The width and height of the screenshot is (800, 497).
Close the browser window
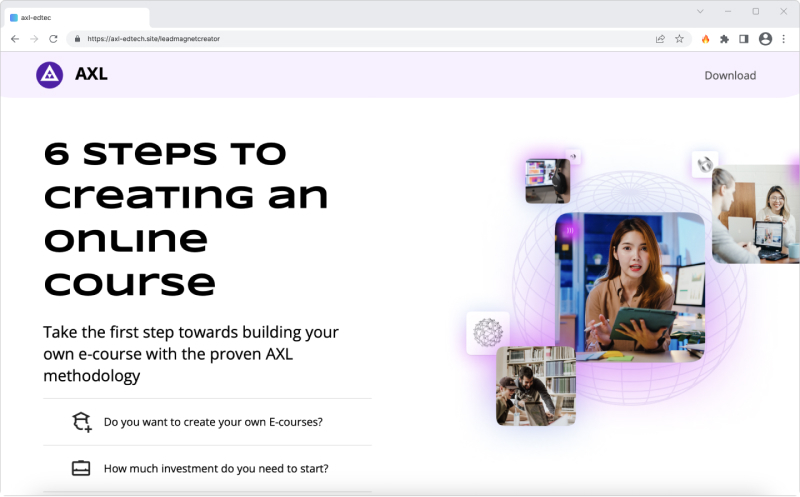coord(784,11)
